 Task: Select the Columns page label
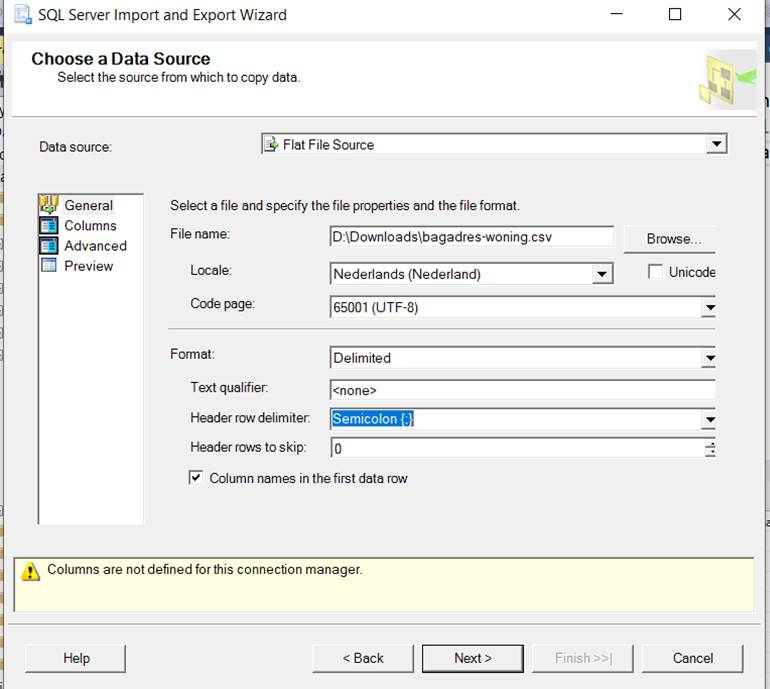pyautogui.click(x=90, y=225)
